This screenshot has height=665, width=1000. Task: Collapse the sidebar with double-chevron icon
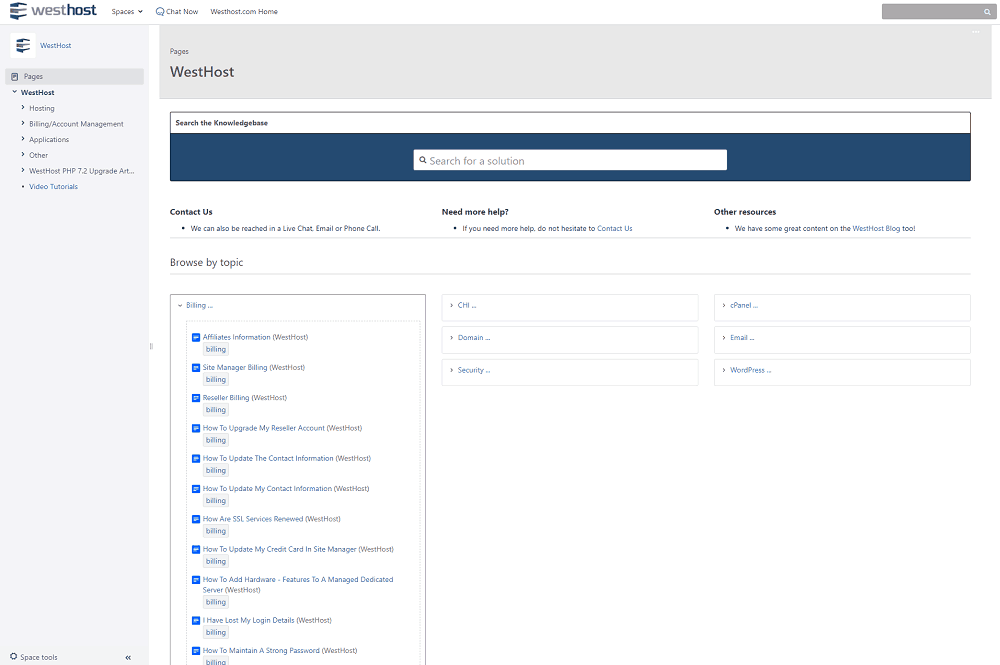click(128, 657)
